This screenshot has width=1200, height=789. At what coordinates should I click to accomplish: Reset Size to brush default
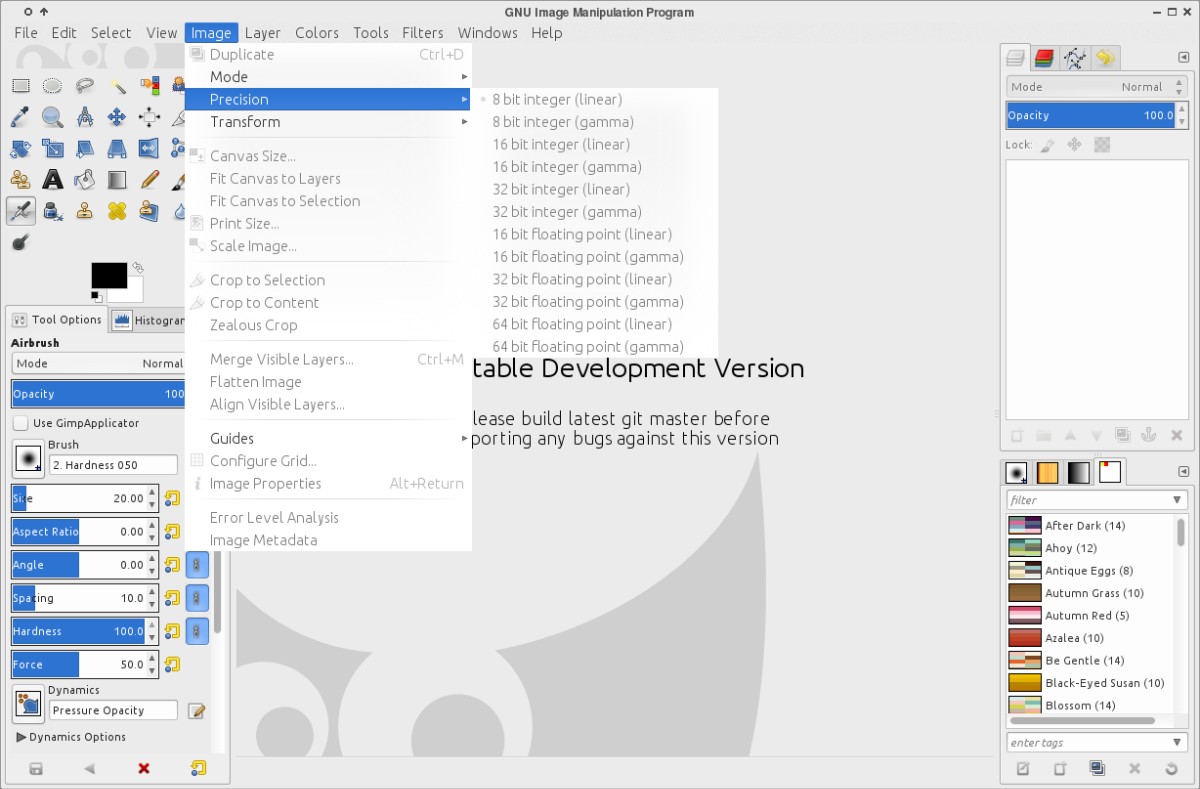pyautogui.click(x=172, y=498)
